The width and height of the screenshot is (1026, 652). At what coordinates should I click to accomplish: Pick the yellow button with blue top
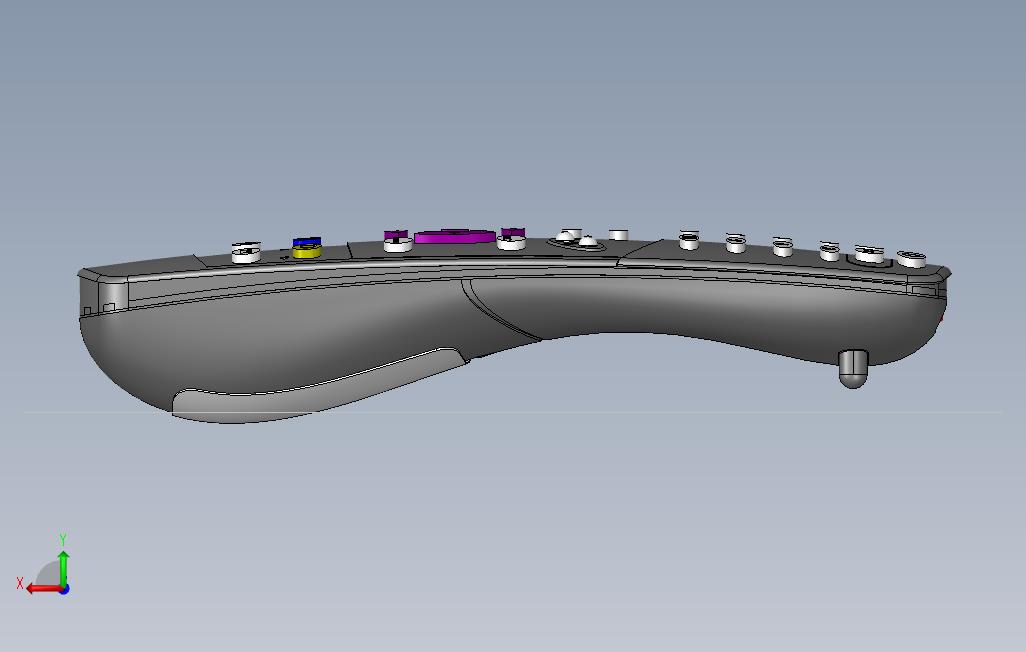point(307,247)
